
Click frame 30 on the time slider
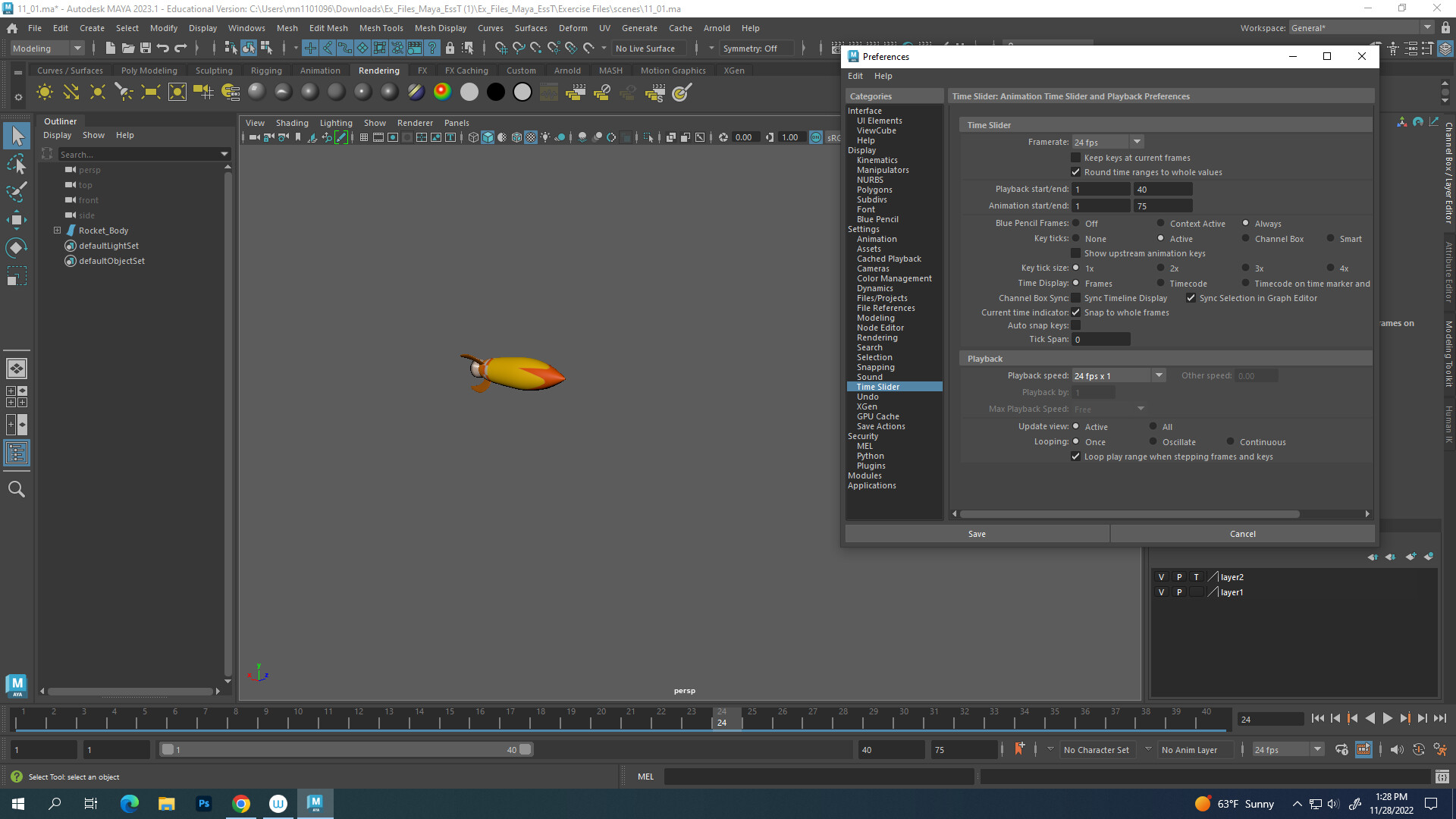tap(904, 719)
